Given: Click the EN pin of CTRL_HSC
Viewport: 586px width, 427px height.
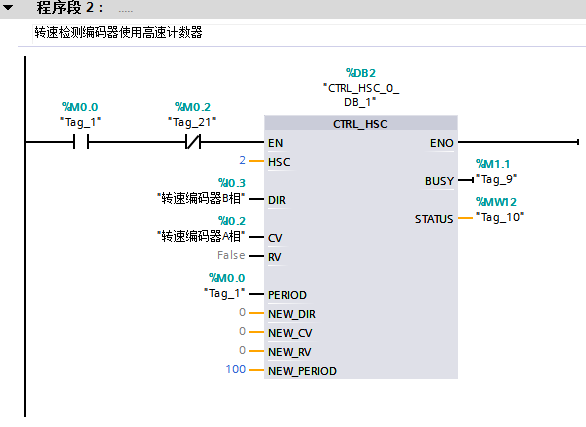Looking at the screenshot, I should coord(275,143).
